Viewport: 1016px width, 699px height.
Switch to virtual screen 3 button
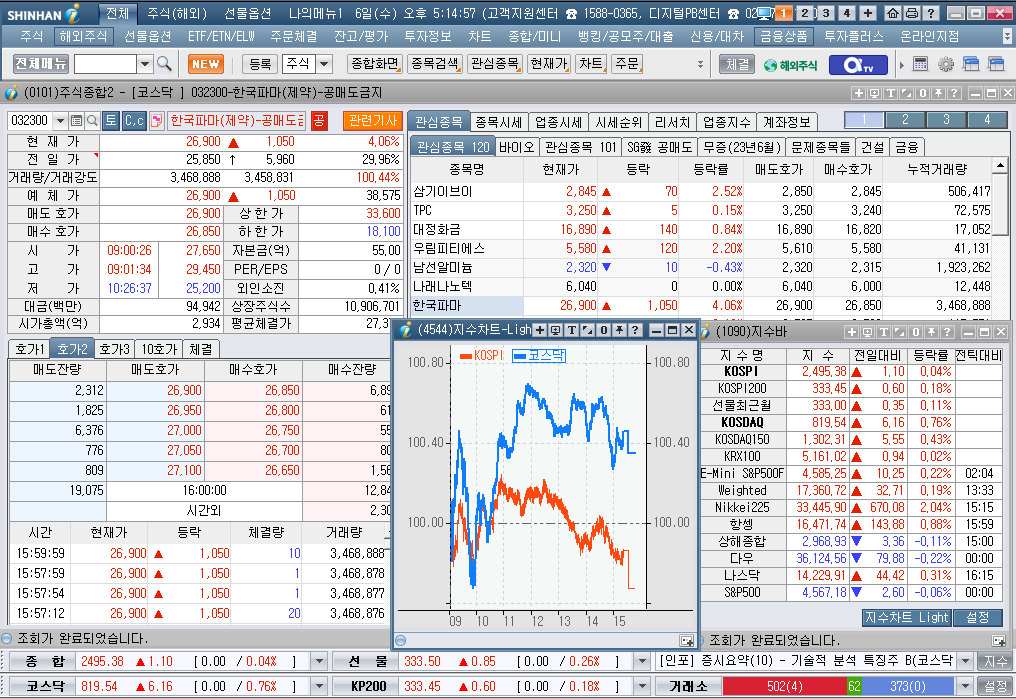pyautogui.click(x=826, y=13)
